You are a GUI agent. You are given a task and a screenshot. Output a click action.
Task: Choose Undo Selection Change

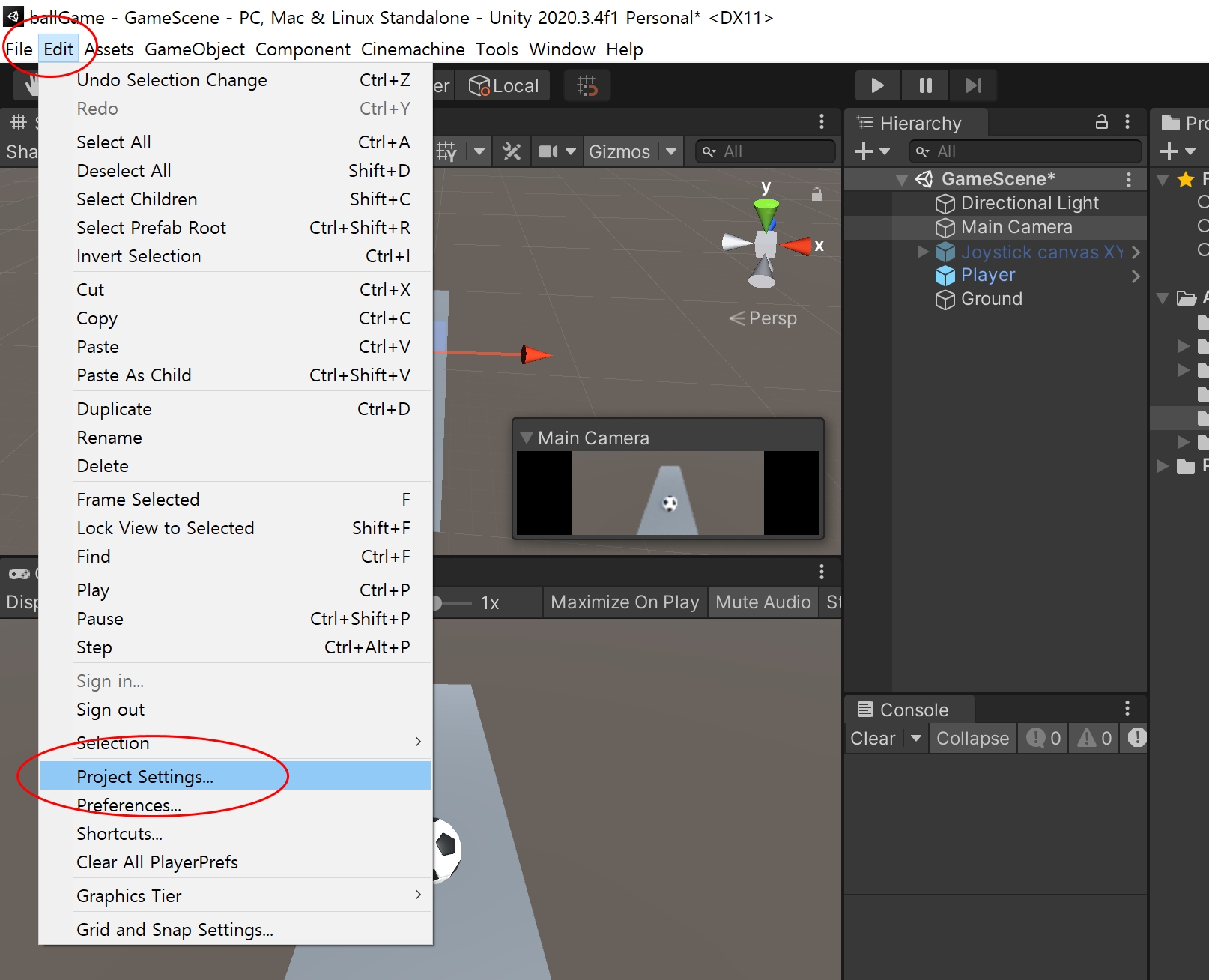pos(235,79)
